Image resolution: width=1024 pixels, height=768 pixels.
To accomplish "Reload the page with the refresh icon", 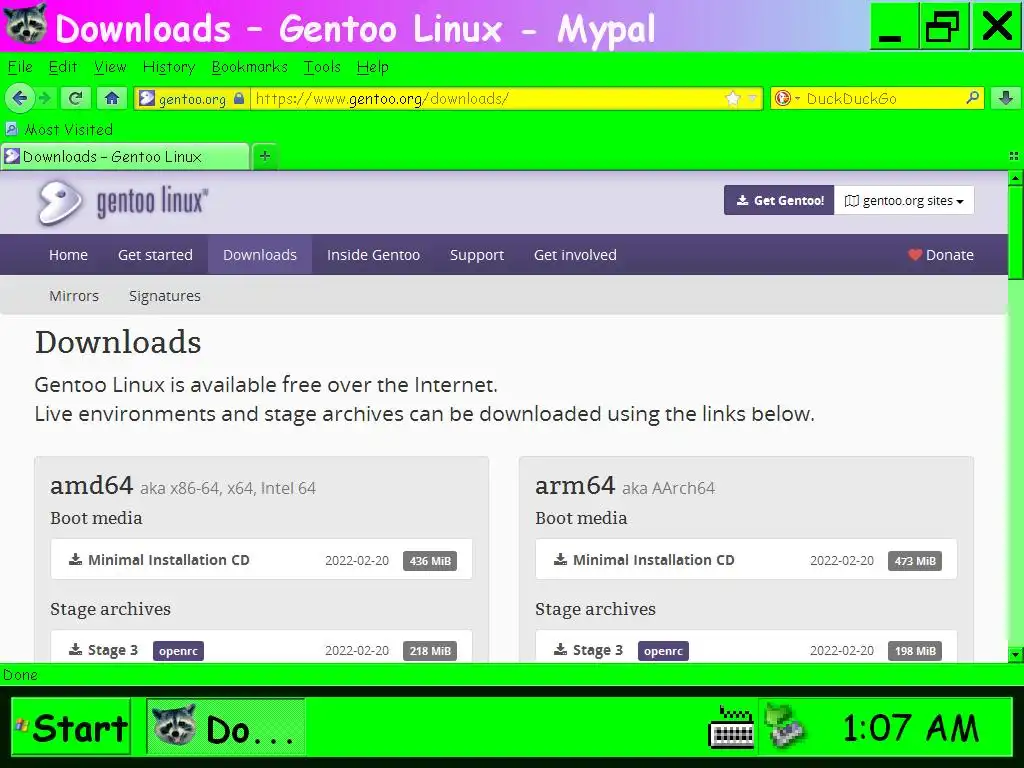I will tap(75, 99).
